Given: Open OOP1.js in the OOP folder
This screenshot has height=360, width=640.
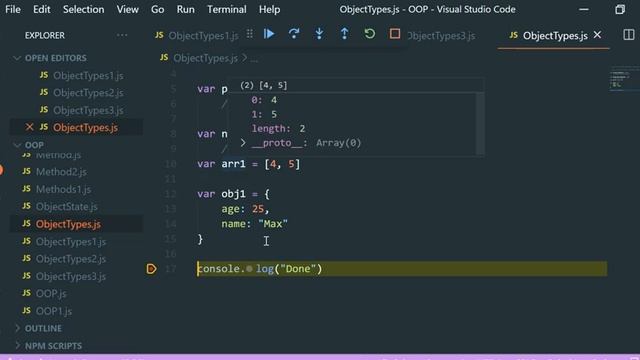Looking at the screenshot, I should point(54,311).
